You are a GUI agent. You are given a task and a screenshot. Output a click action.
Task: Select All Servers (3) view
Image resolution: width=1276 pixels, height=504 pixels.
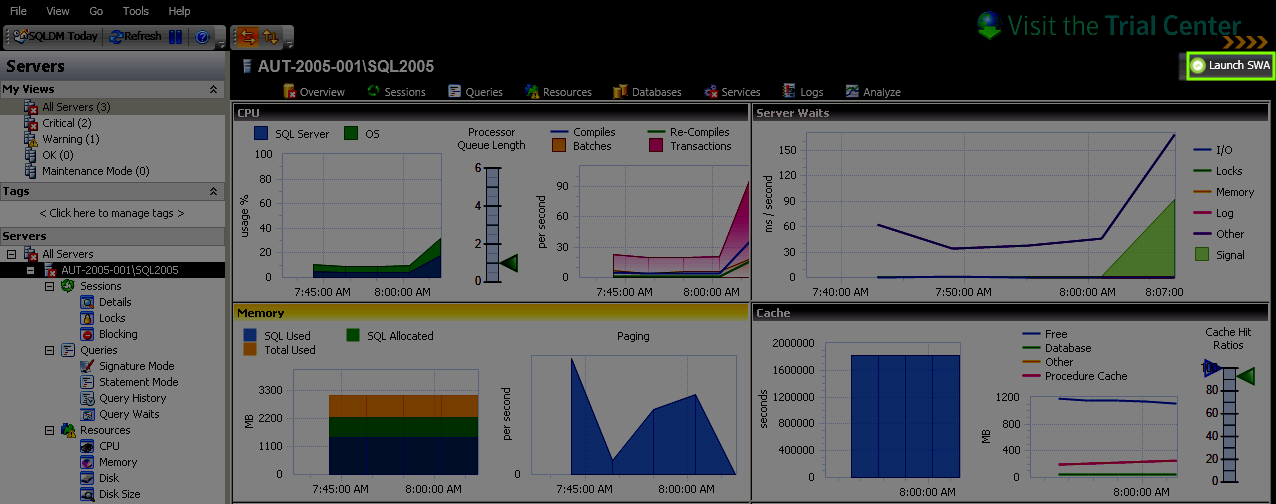point(67,107)
